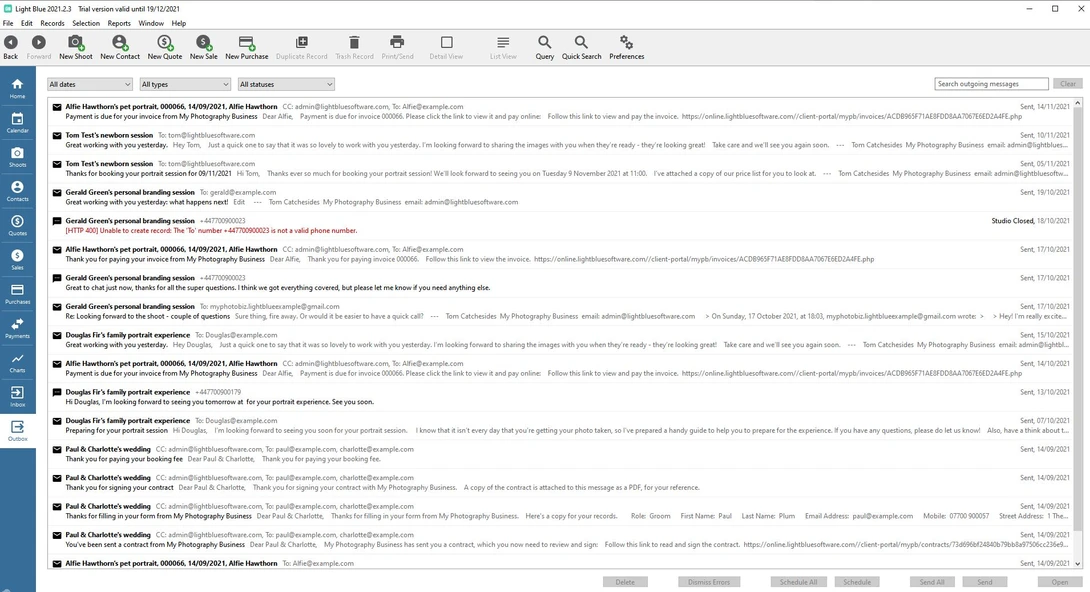Select 'Re: Looking forward to the shoot' message
Viewport: 1090px width, 592px height.
click(x=560, y=311)
